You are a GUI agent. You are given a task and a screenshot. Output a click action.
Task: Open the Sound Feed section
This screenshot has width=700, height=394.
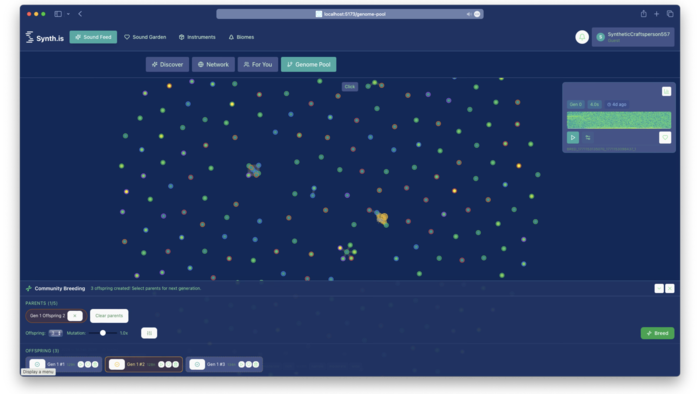tap(93, 37)
